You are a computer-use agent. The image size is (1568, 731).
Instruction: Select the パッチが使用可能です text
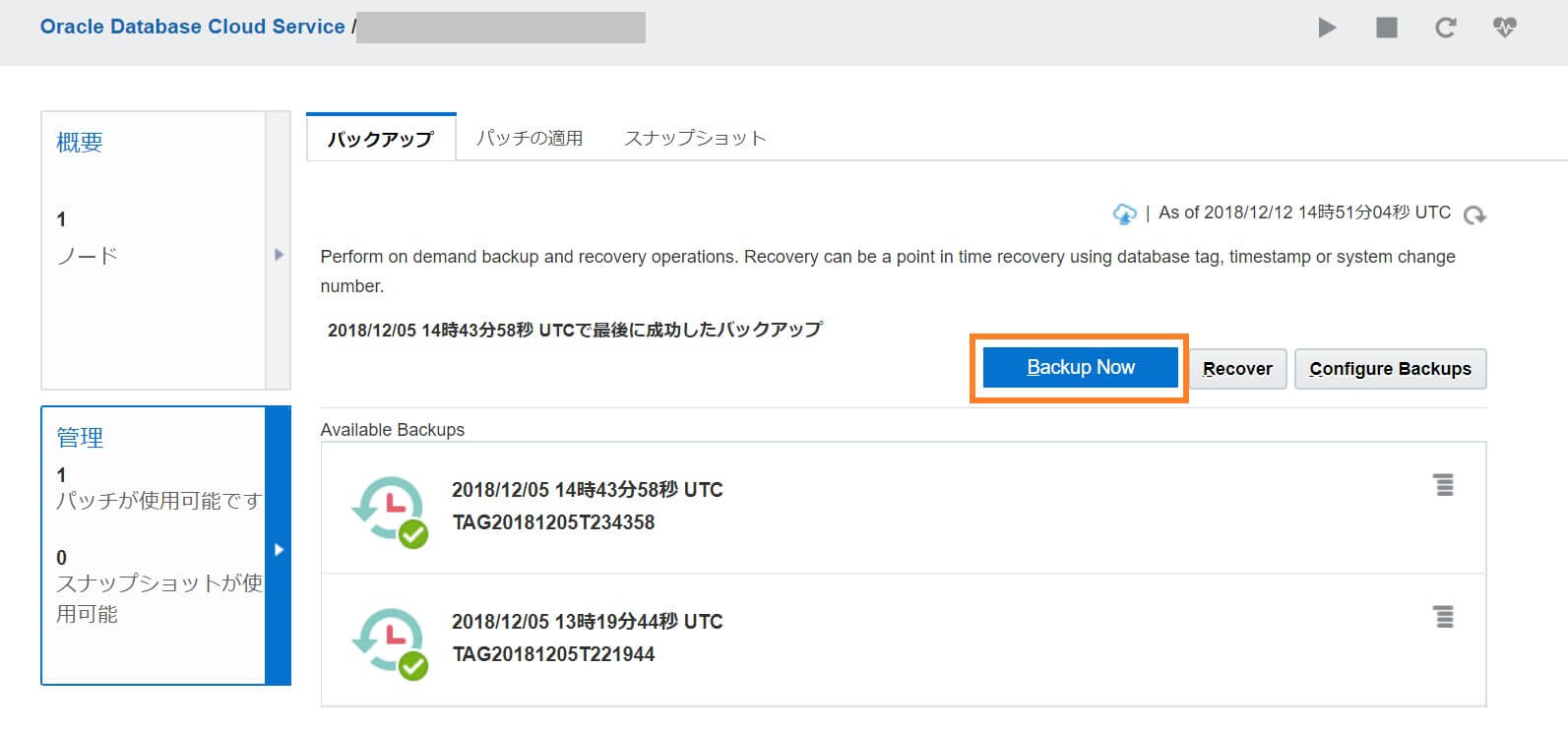coord(158,501)
